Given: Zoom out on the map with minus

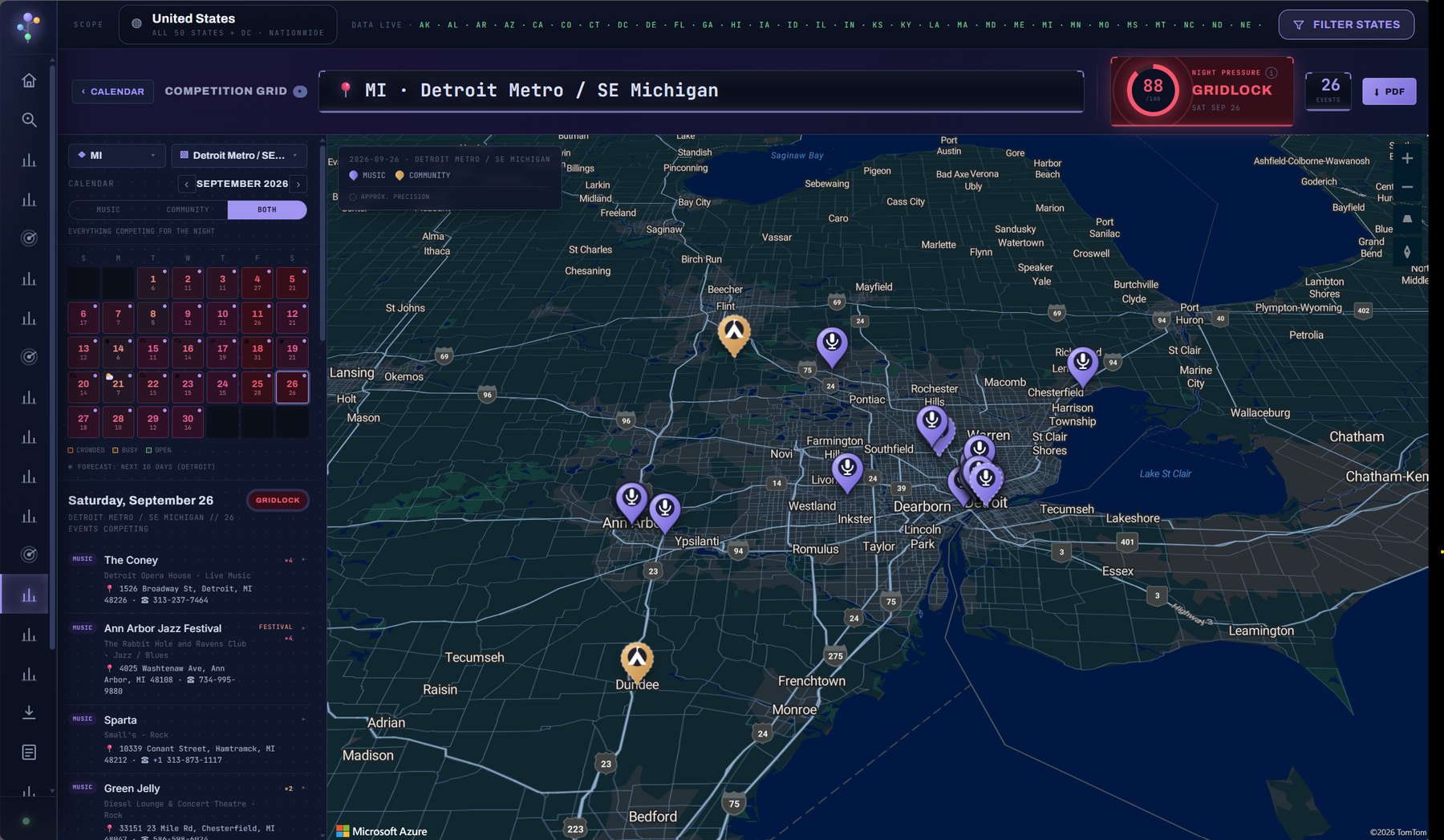Looking at the screenshot, I should coord(1407,188).
